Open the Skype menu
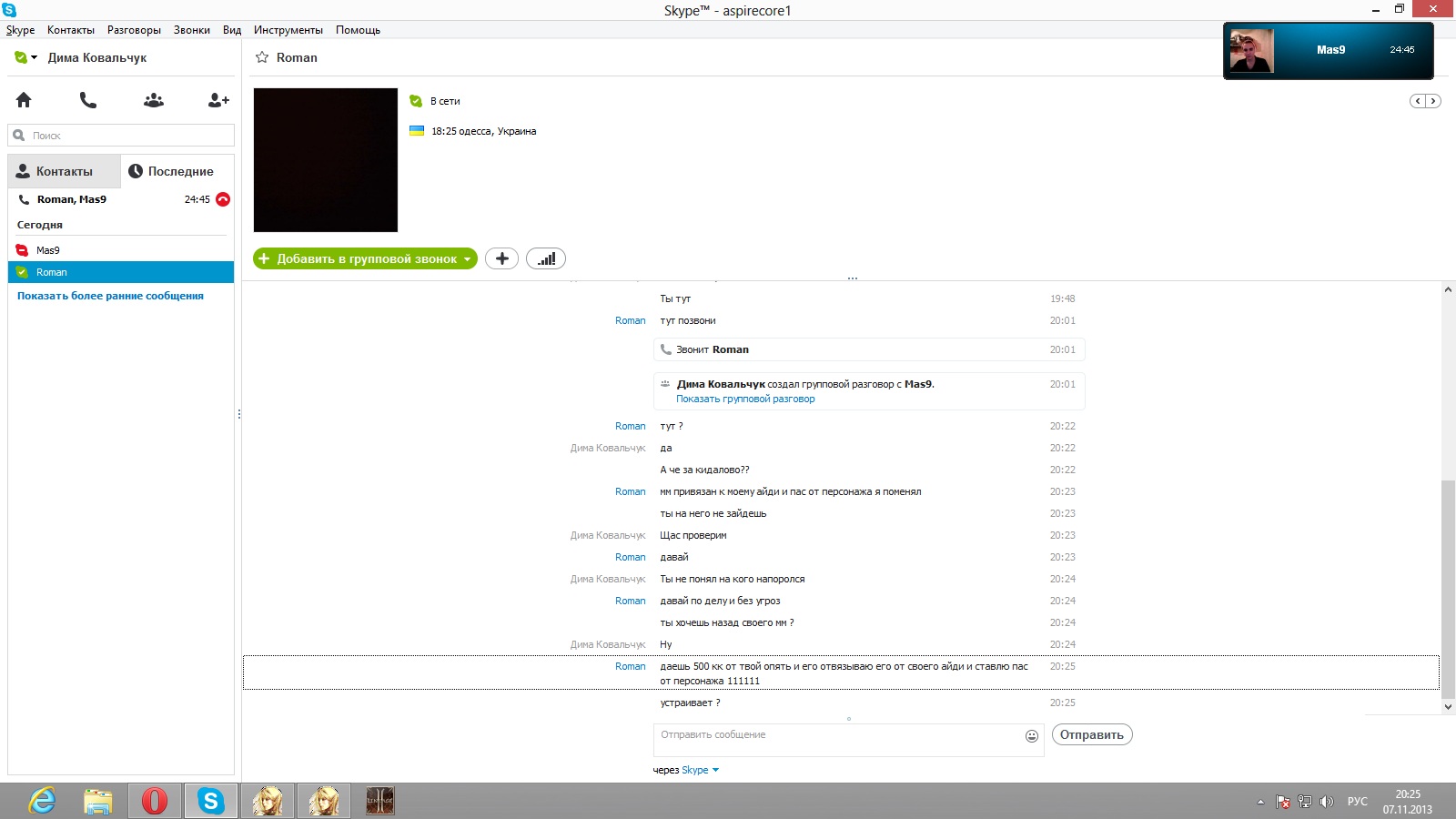 click(20, 30)
